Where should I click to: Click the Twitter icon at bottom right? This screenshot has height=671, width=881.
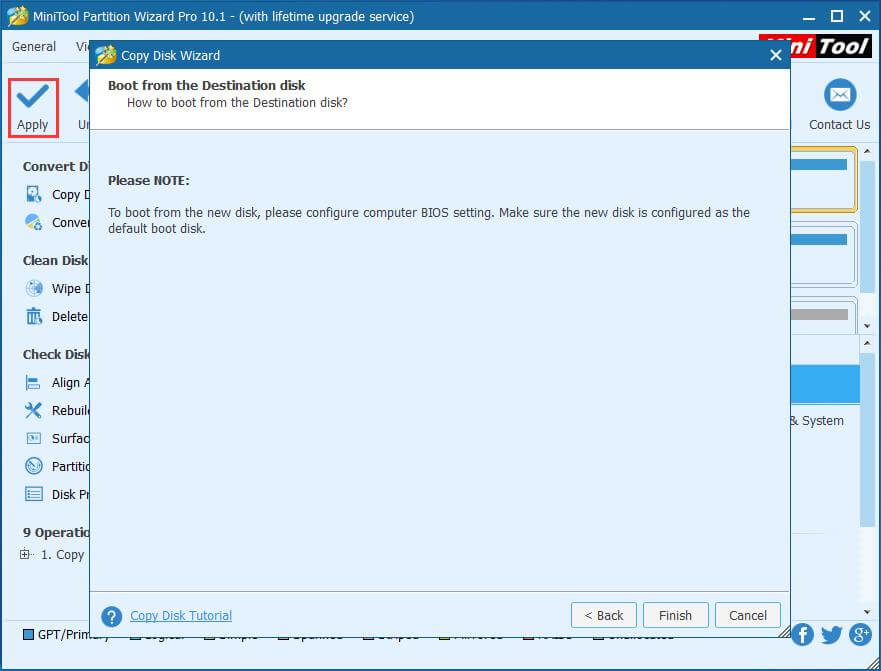(831, 635)
